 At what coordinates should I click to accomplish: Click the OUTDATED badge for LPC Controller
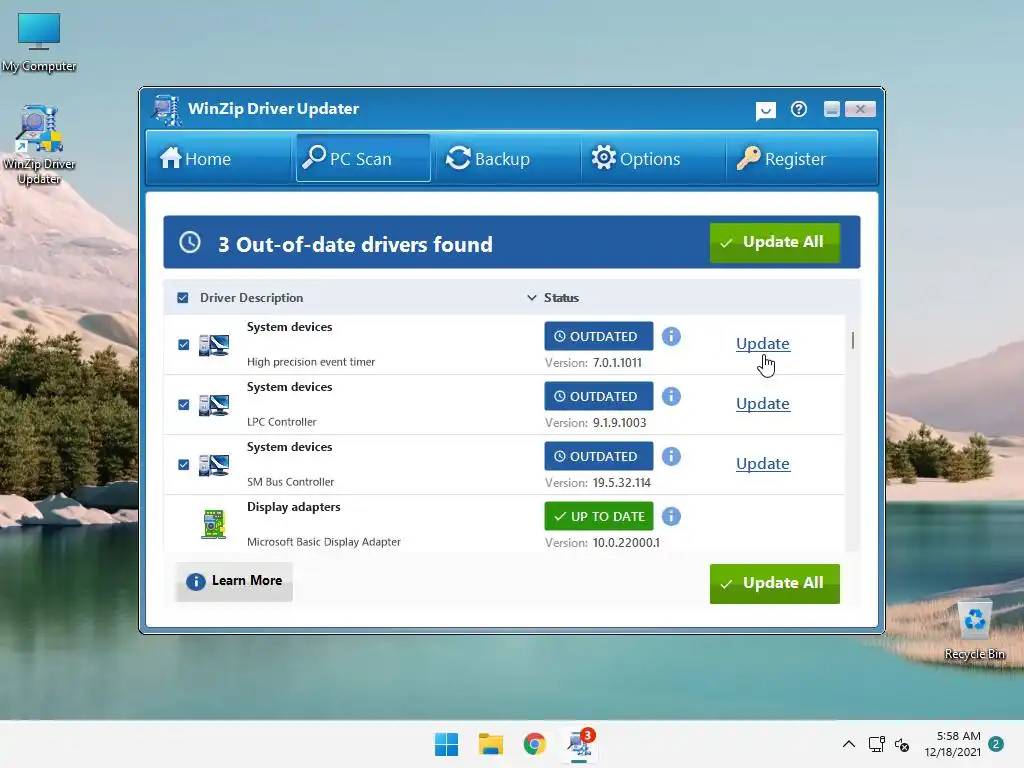[x=599, y=396]
